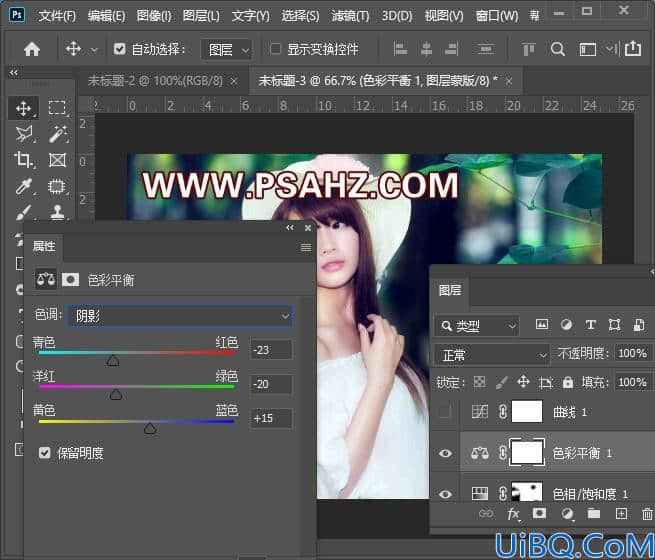Toggle 自动选择 checkbox

click(x=119, y=49)
